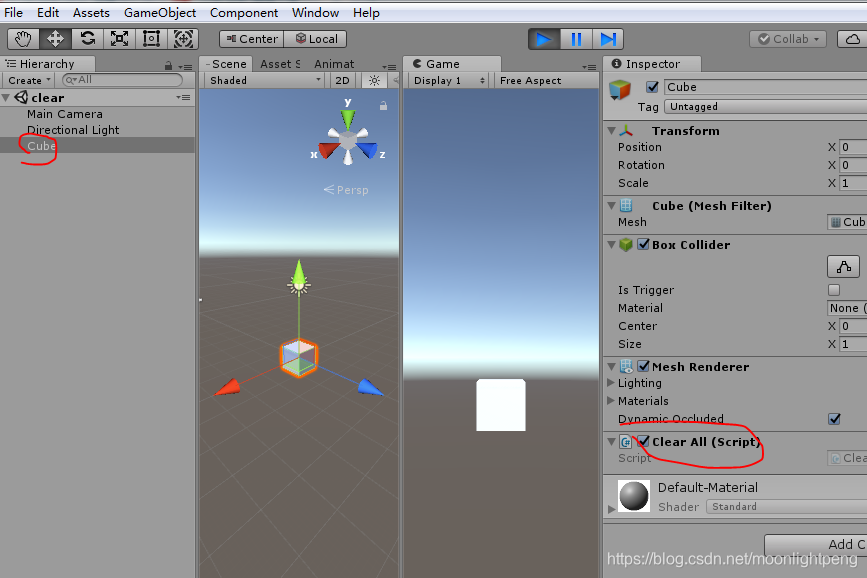
Task: Switch to the Animator tab
Action: 334,64
